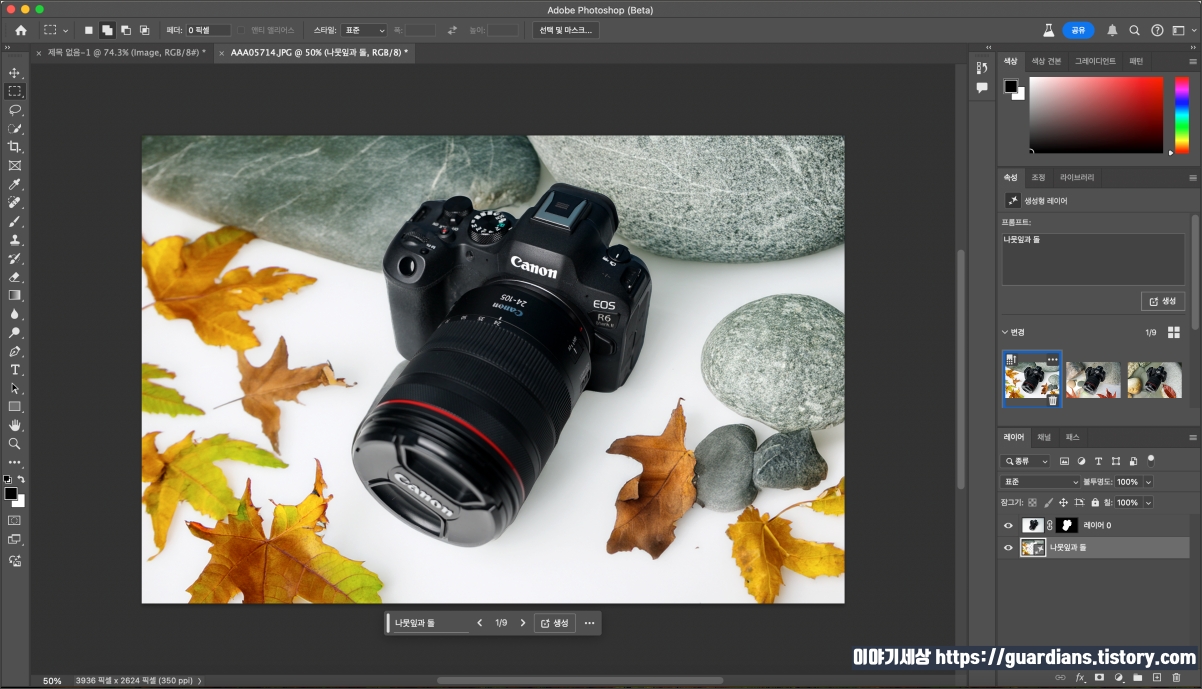The width and height of the screenshot is (1202, 689).
Task: Select the Spot Healing Brush tool
Action: coord(15,203)
